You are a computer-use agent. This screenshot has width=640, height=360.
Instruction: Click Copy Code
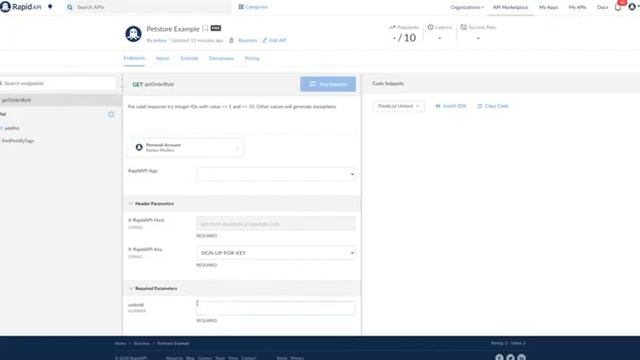point(493,106)
